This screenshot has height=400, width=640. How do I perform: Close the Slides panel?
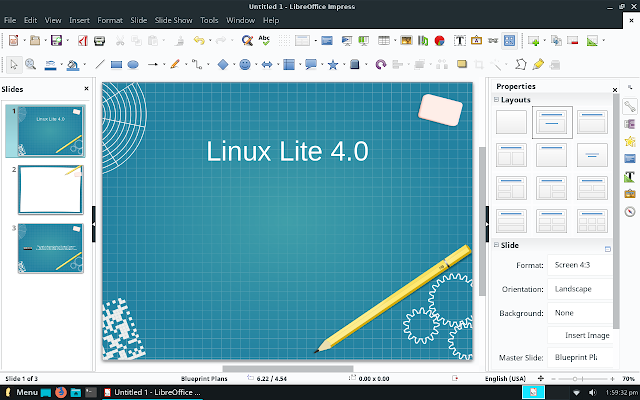coord(86,89)
